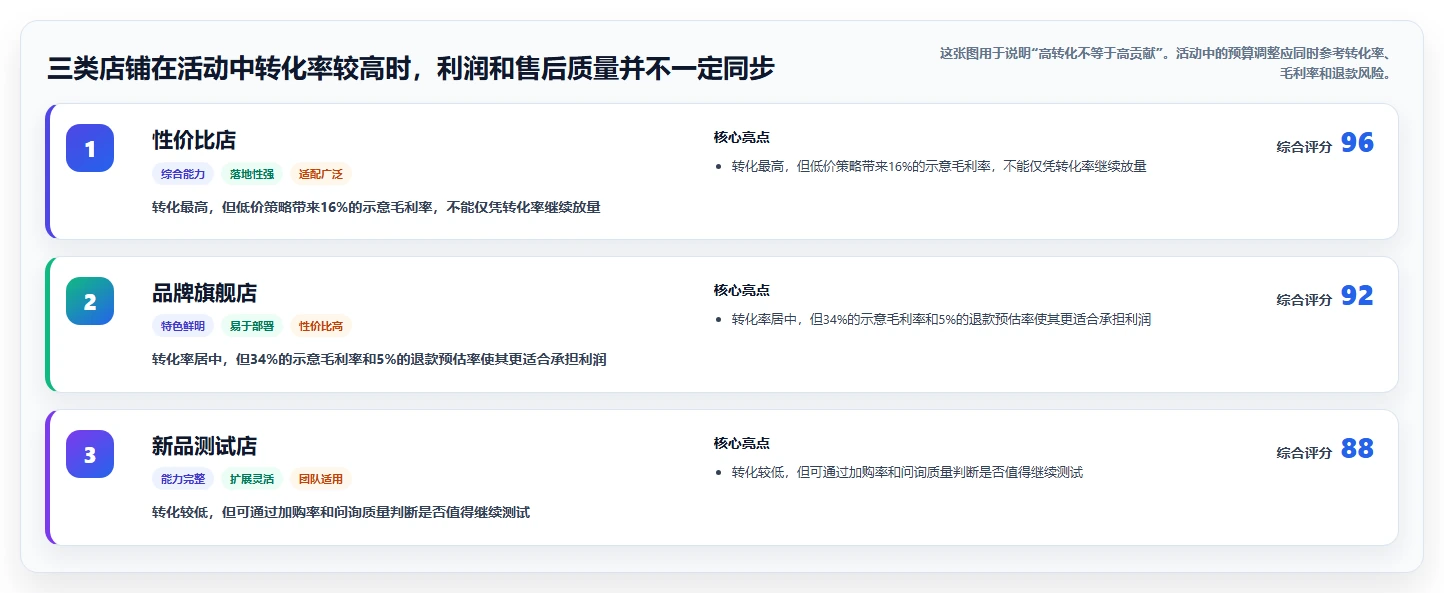Image resolution: width=1444 pixels, height=593 pixels.
Task: Click 核心亮点 heading in 新品测试店 card
Action: pyautogui.click(x=741, y=443)
